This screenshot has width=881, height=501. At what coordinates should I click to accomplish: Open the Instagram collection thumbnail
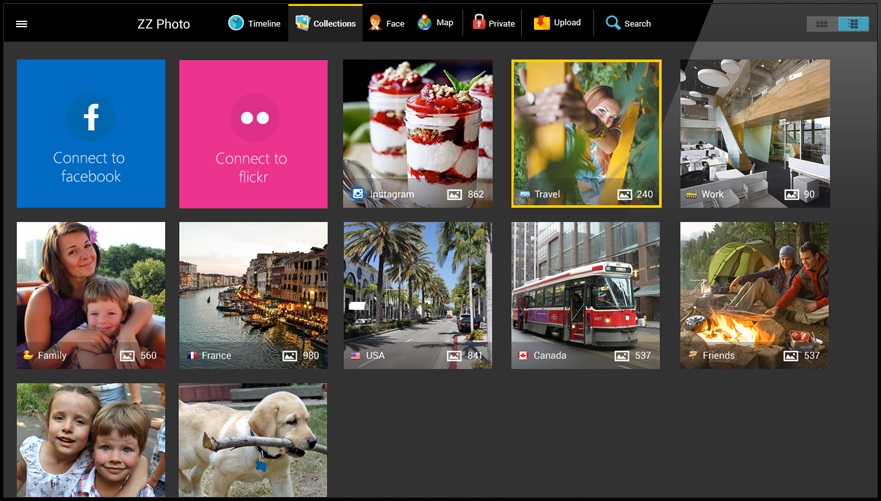(418, 134)
